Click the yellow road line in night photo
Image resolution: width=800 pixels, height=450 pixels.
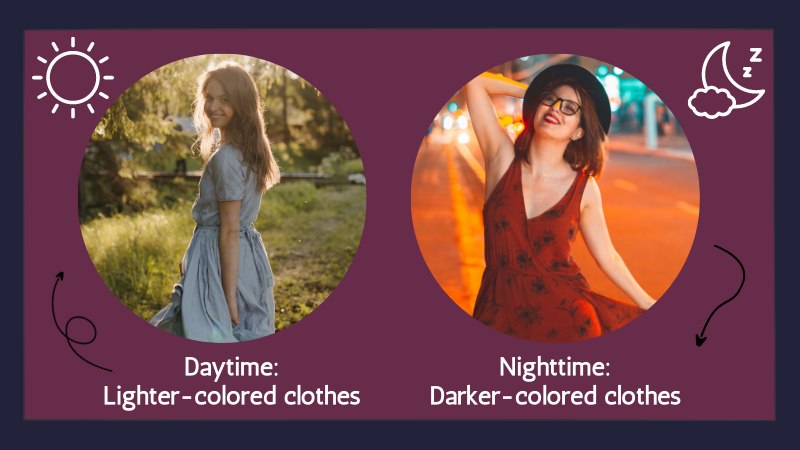click(464, 224)
